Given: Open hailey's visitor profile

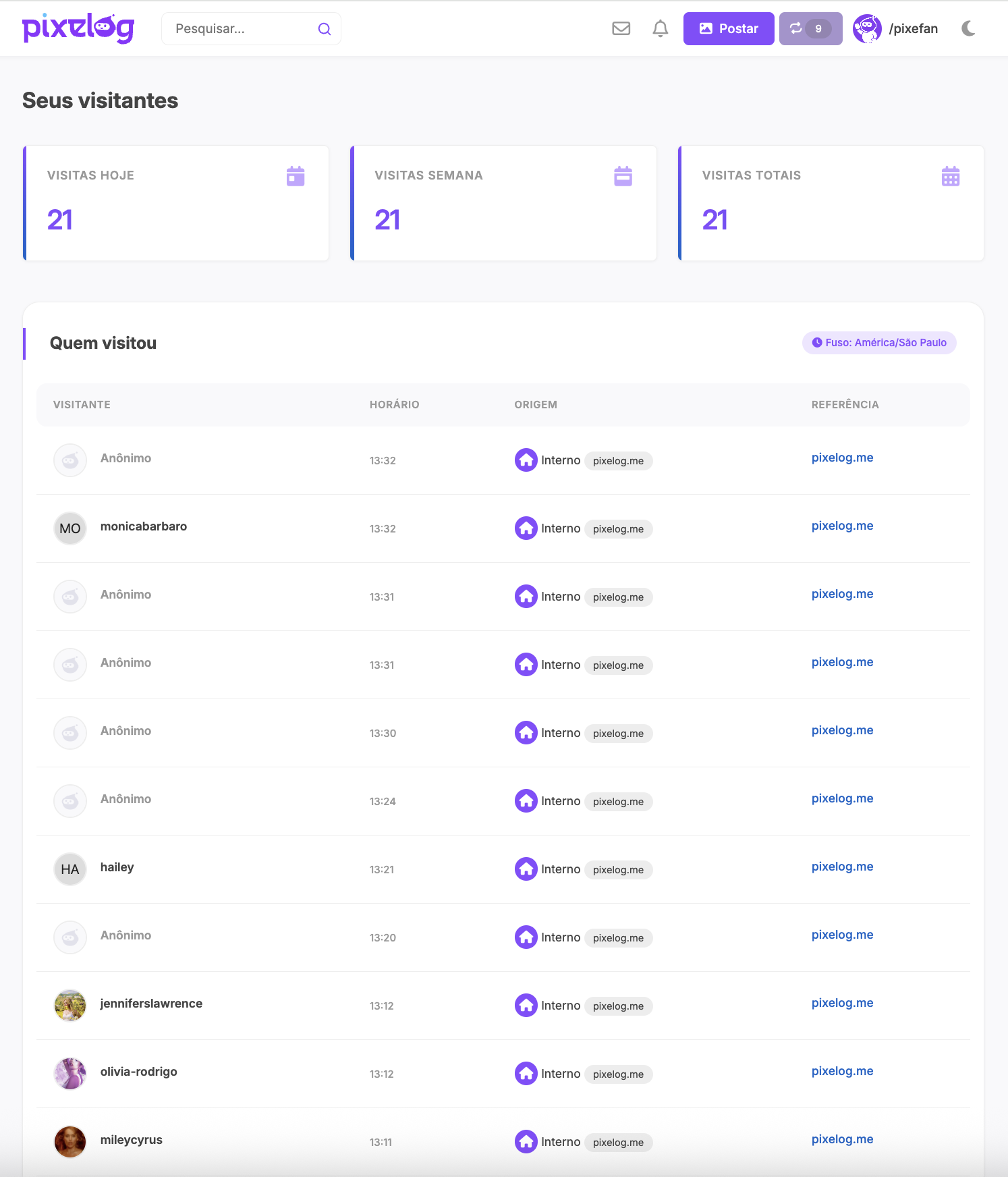Looking at the screenshot, I should coord(117,867).
